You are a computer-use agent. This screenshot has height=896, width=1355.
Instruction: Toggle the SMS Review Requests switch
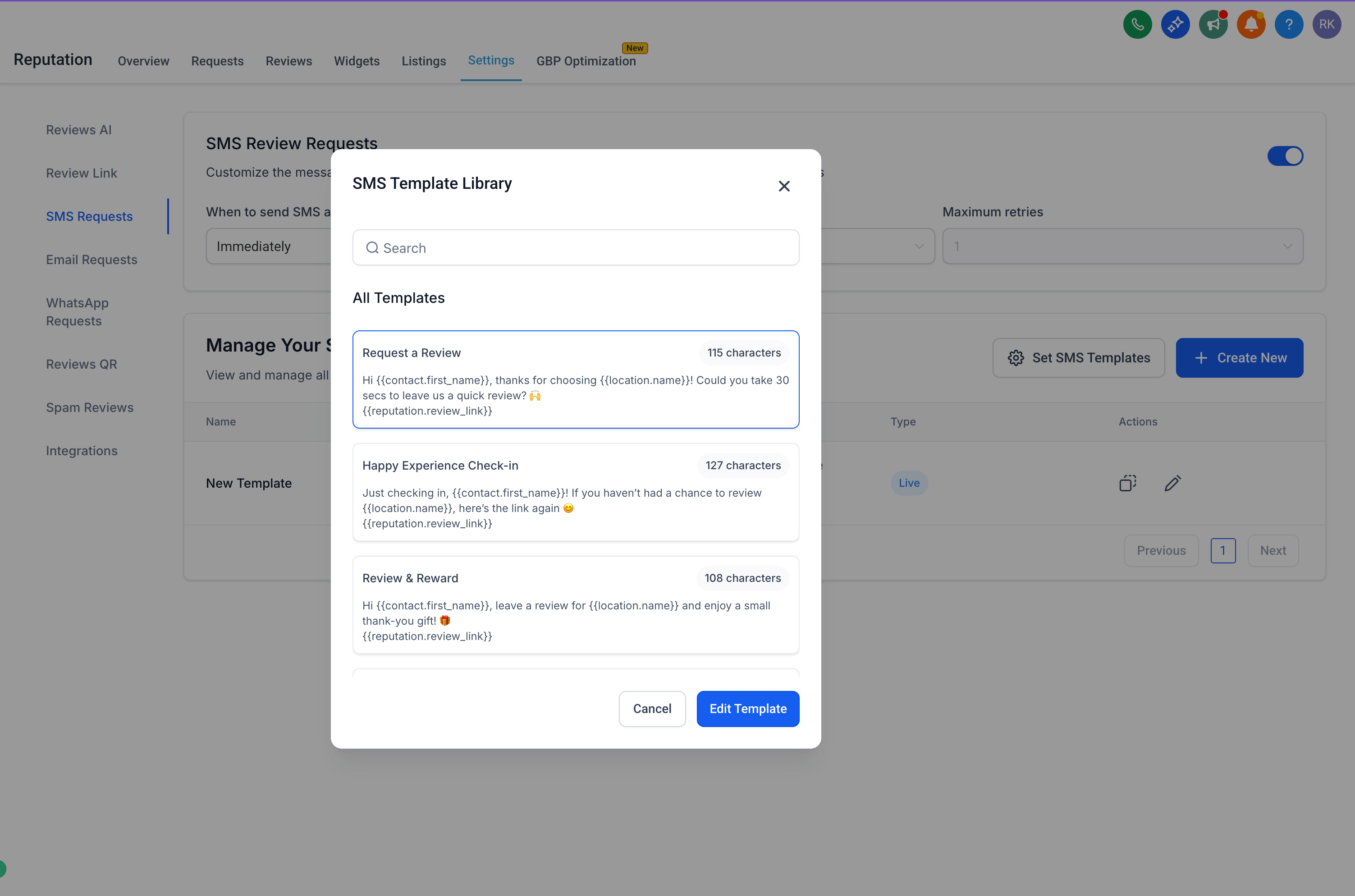pos(1285,156)
